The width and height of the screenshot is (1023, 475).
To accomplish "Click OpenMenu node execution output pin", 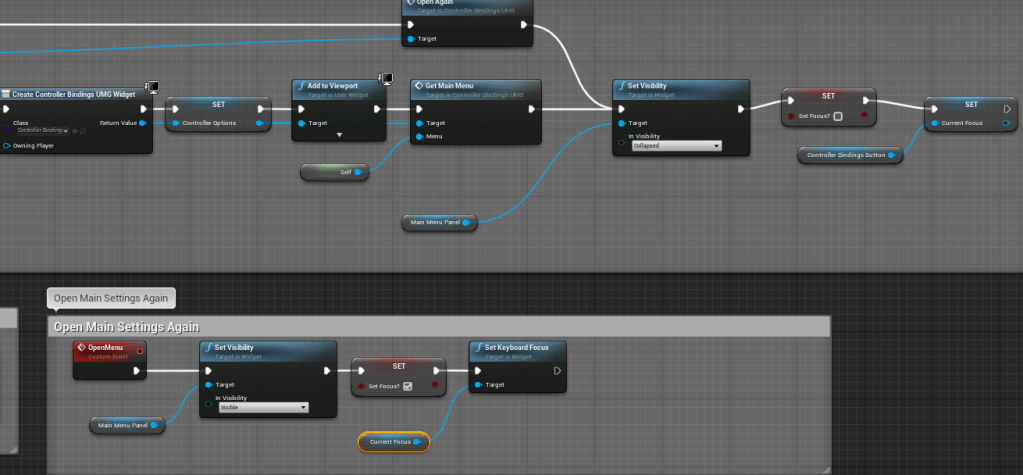I will (136, 370).
